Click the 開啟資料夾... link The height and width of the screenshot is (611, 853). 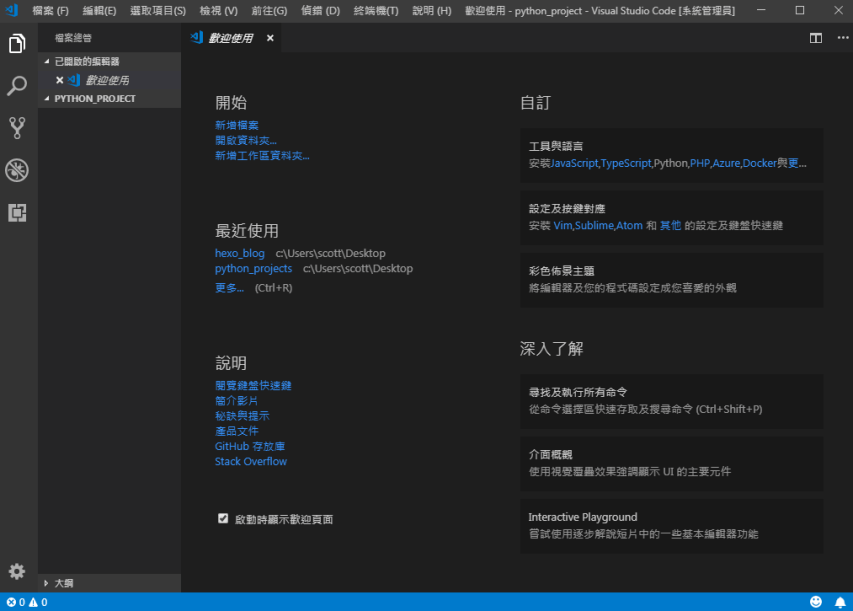click(x=246, y=140)
